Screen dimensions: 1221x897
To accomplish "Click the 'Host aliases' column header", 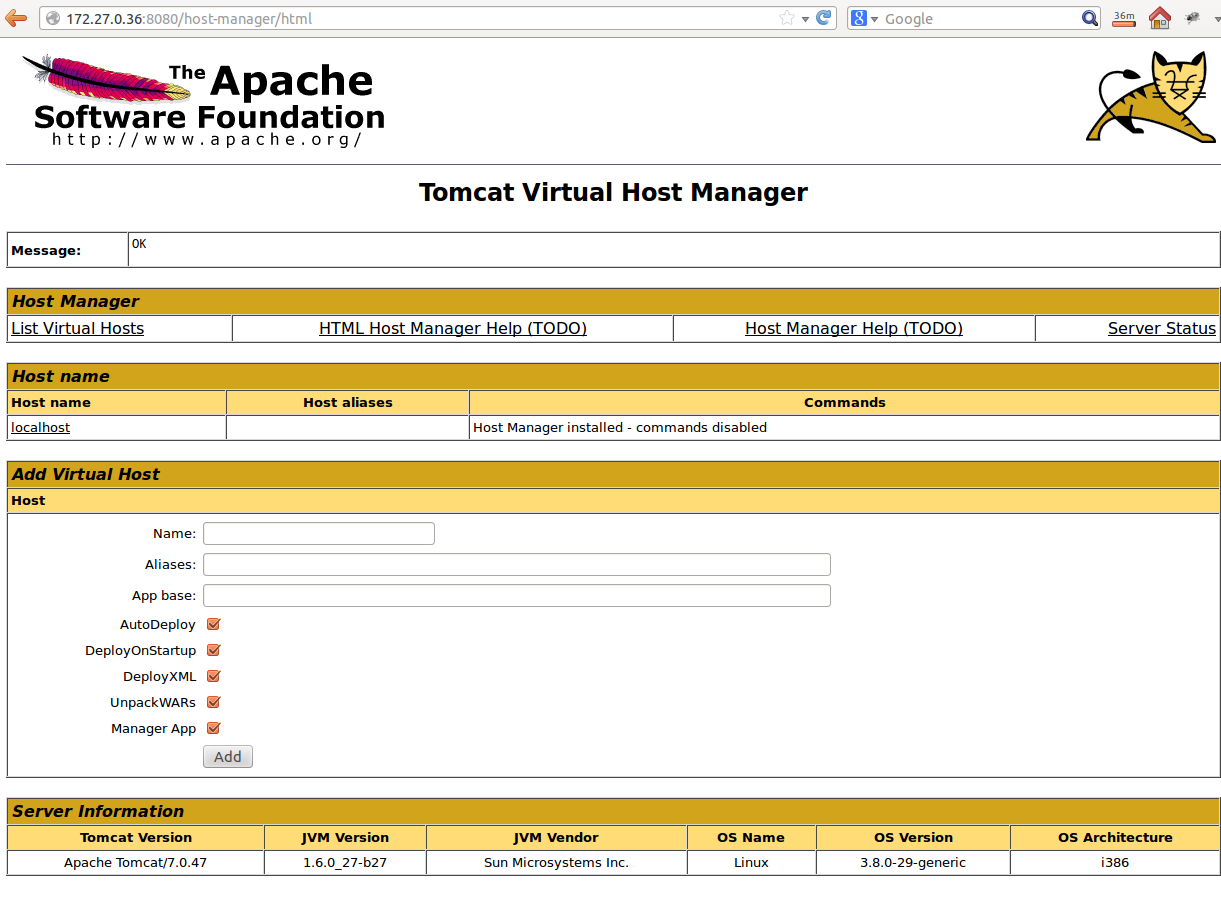I will 348,402.
